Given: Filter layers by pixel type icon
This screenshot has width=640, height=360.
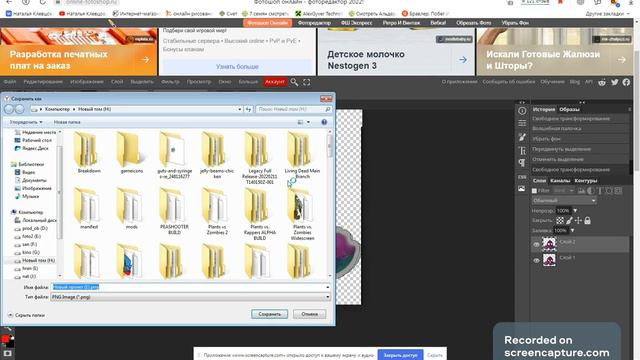Looking at the screenshot, I should click(x=581, y=191).
